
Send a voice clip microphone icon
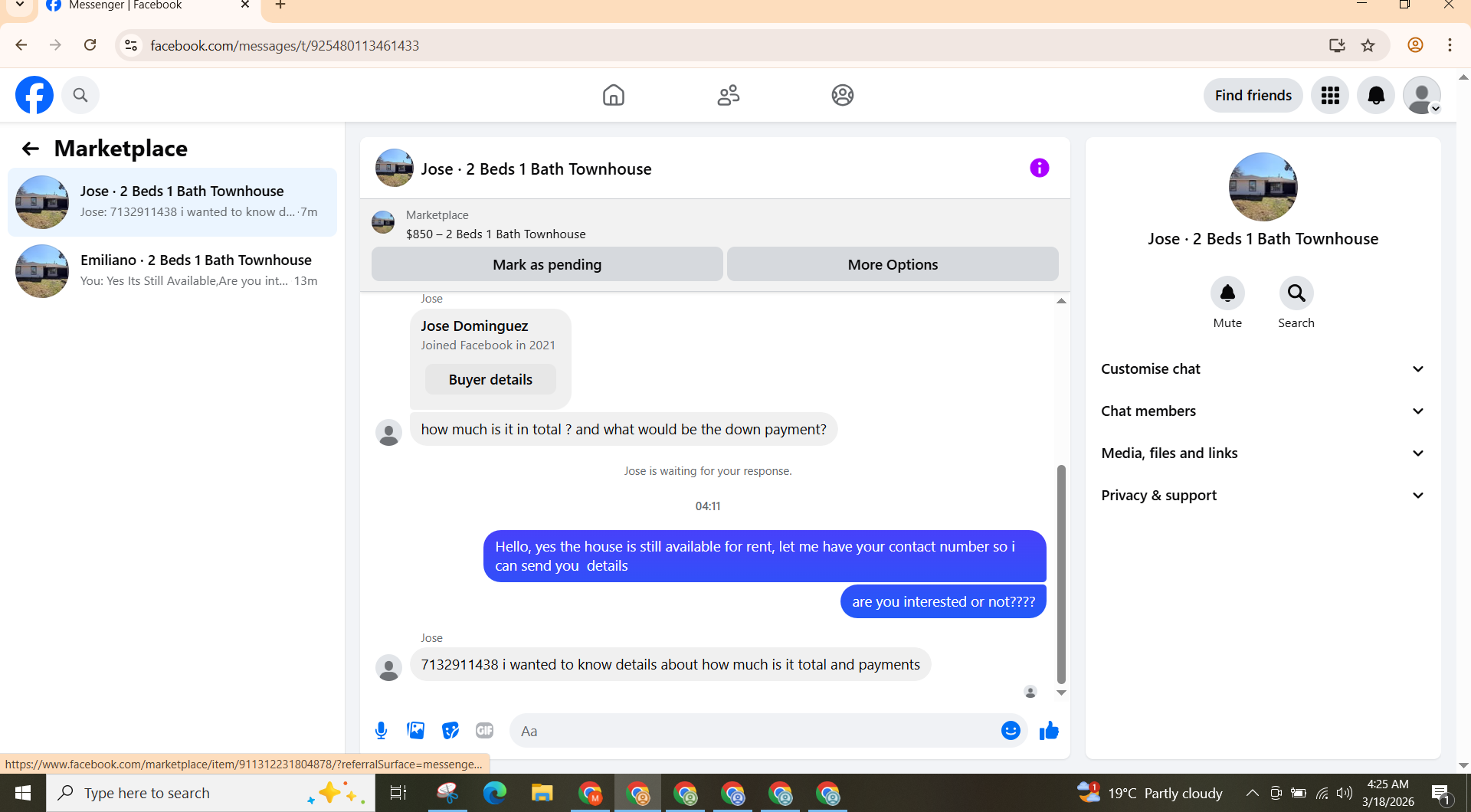382,731
